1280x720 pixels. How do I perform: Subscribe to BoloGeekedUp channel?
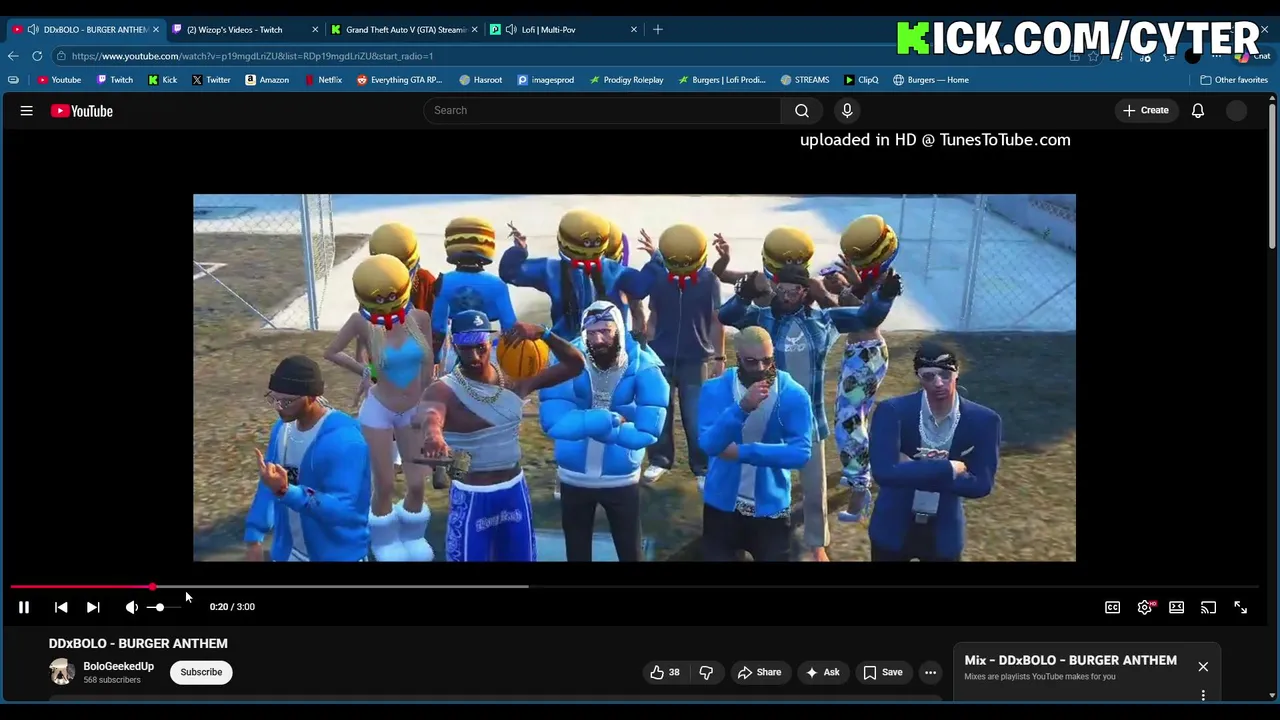point(201,672)
